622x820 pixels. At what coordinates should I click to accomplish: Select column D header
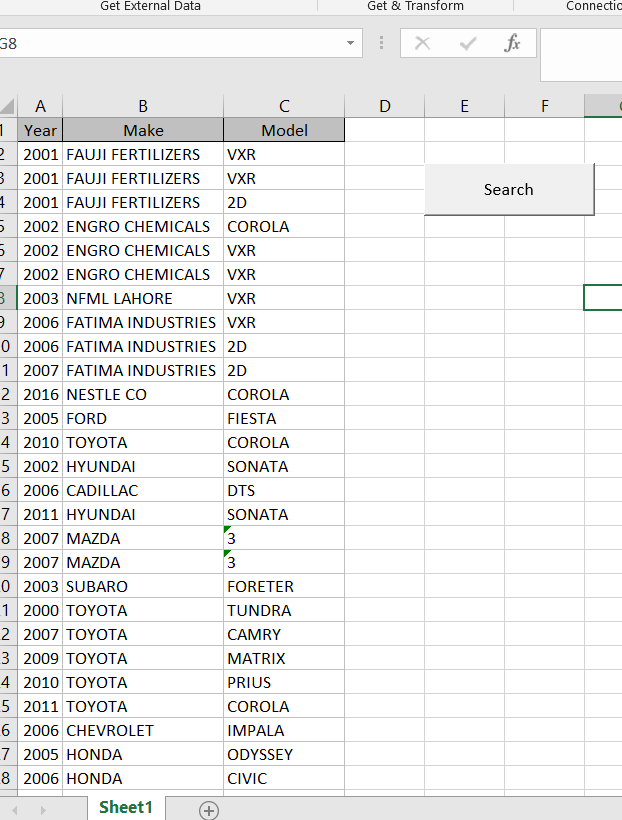(x=384, y=106)
